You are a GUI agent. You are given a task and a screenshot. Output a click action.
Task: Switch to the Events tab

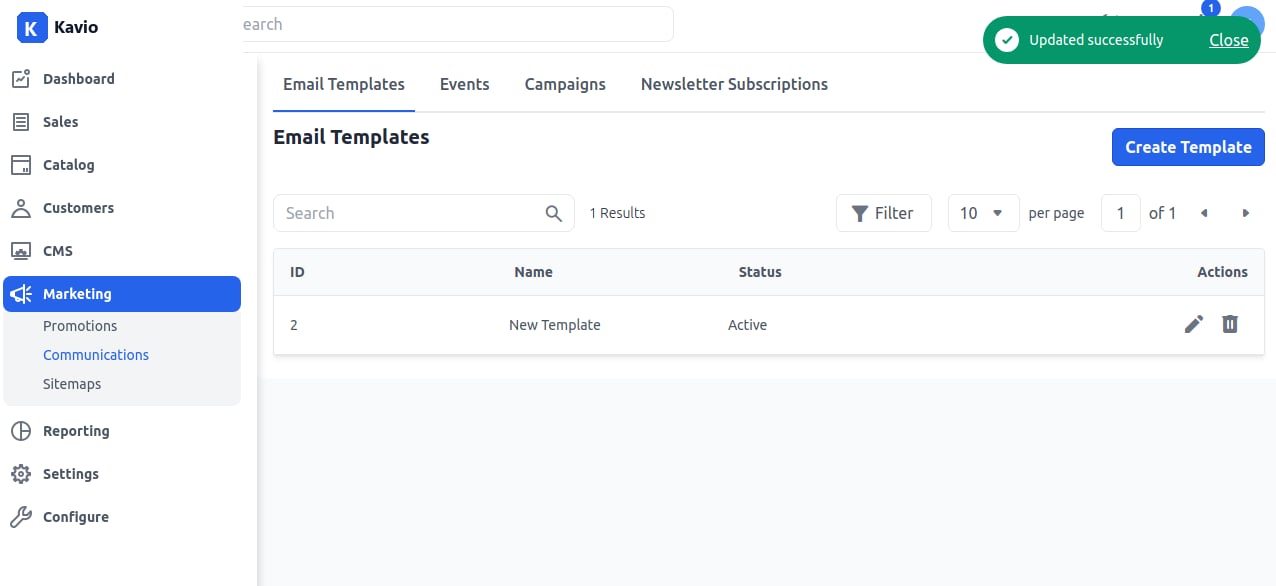(465, 84)
